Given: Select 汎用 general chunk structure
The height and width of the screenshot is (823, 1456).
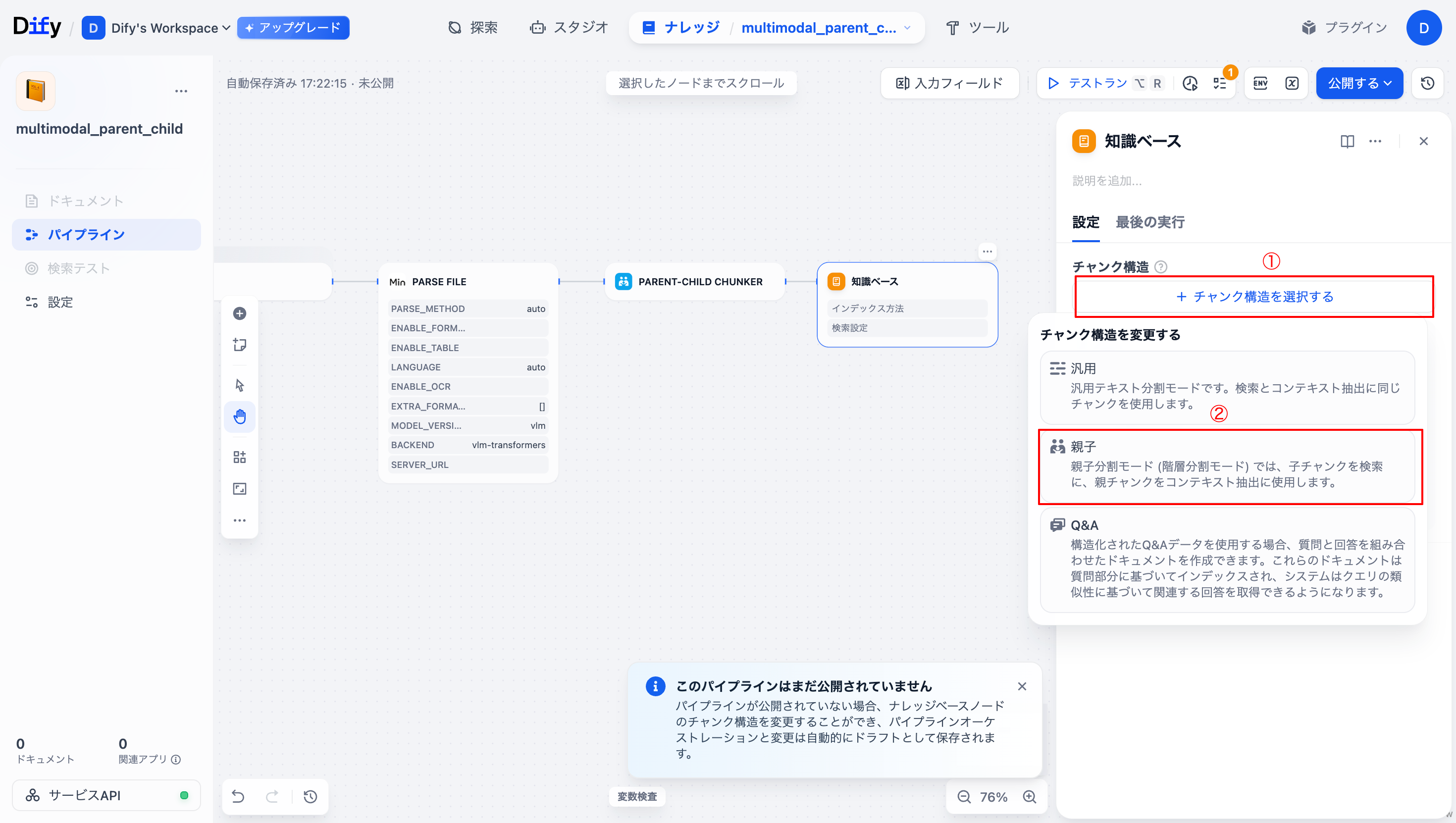Looking at the screenshot, I should pyautogui.click(x=1227, y=387).
